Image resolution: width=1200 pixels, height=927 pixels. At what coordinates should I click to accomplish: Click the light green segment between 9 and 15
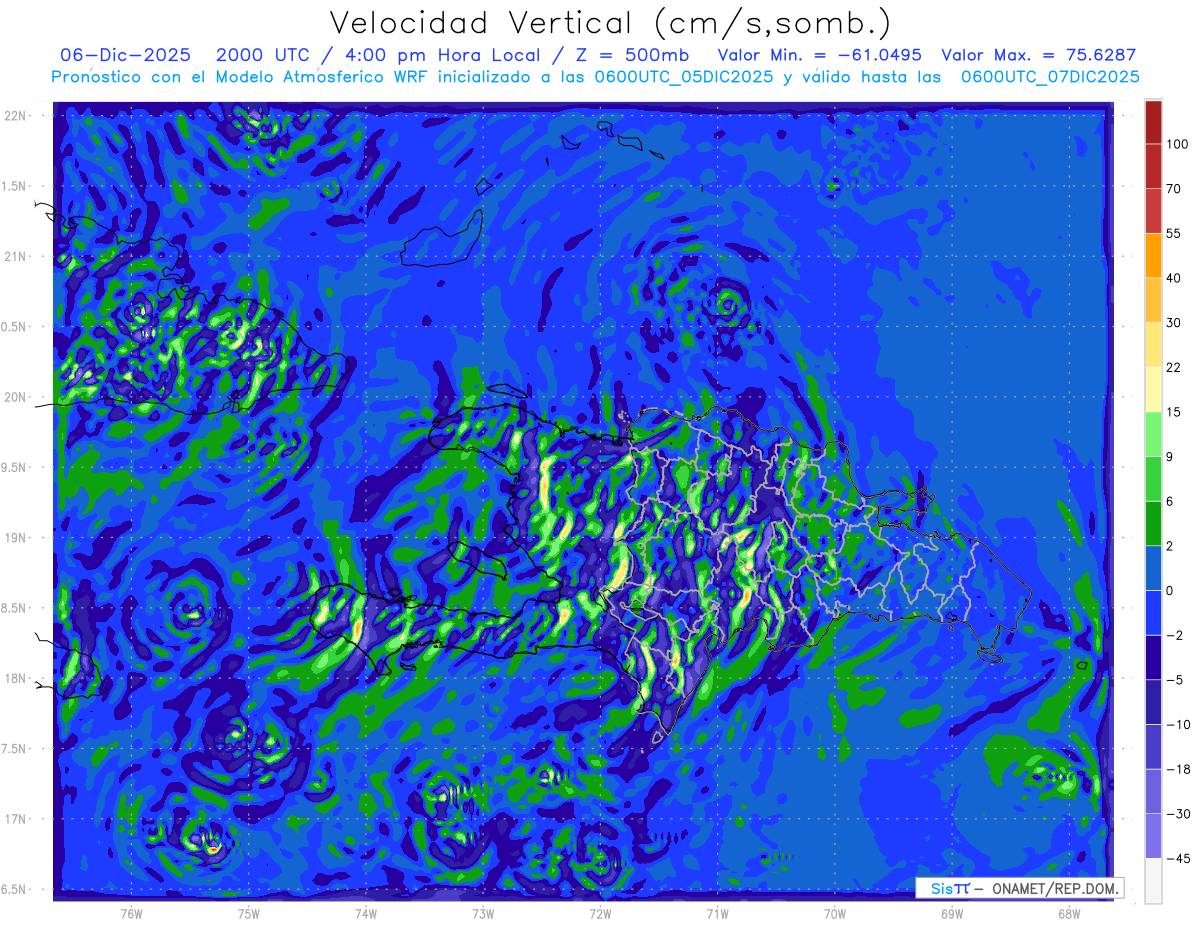[x=1153, y=434]
